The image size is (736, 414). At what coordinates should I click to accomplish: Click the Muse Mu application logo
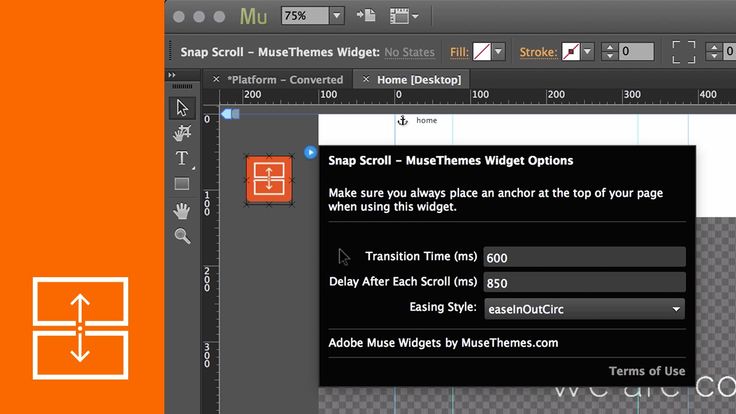coord(253,16)
